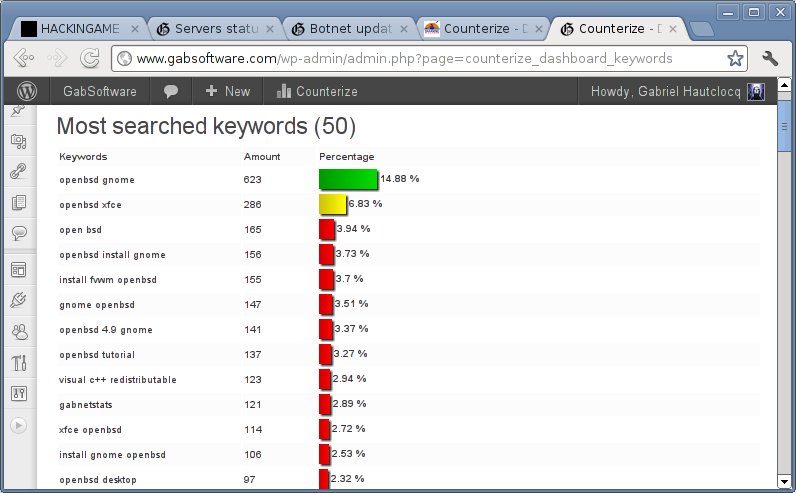The height and width of the screenshot is (493, 796).
Task: Click the comments bubble in admin bar
Action: pos(171,91)
